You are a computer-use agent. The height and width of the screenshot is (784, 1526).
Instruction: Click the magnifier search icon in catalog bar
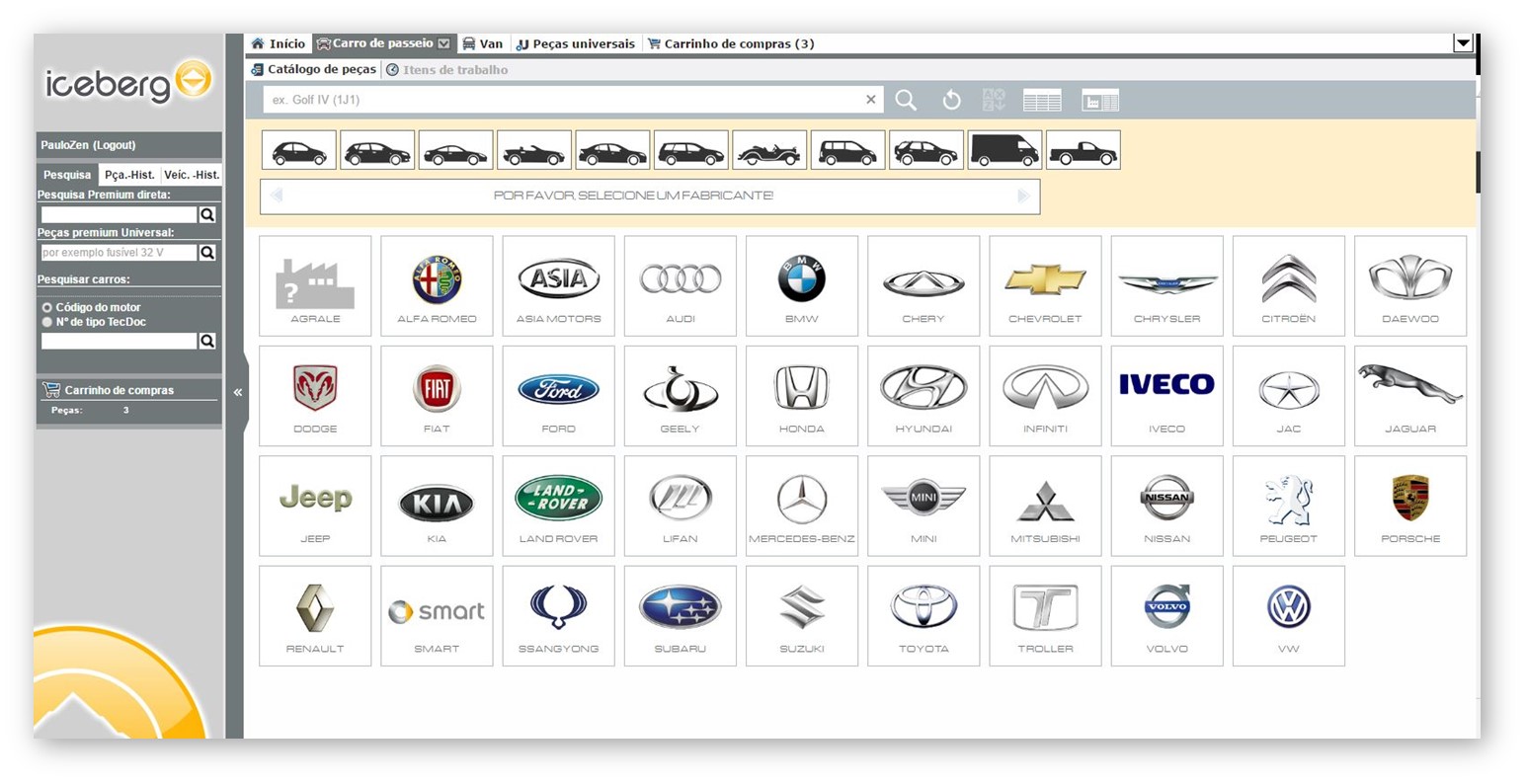pyautogui.click(x=906, y=100)
